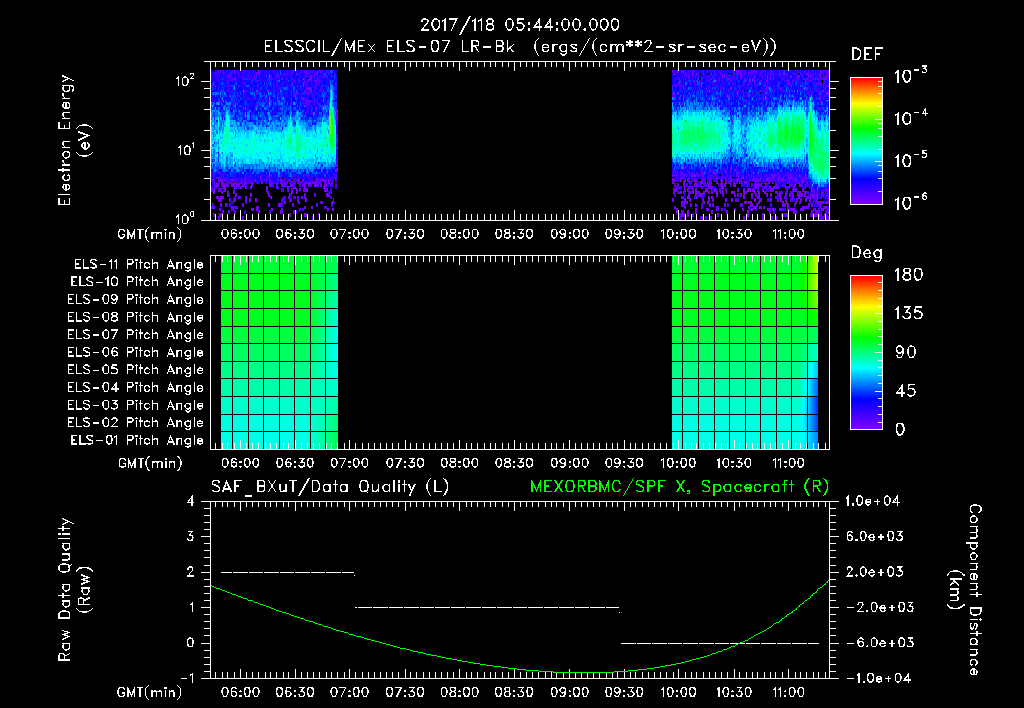Screen dimensions: 1024x708
Task: Click the DEF color scale bar
Action: coord(866,140)
